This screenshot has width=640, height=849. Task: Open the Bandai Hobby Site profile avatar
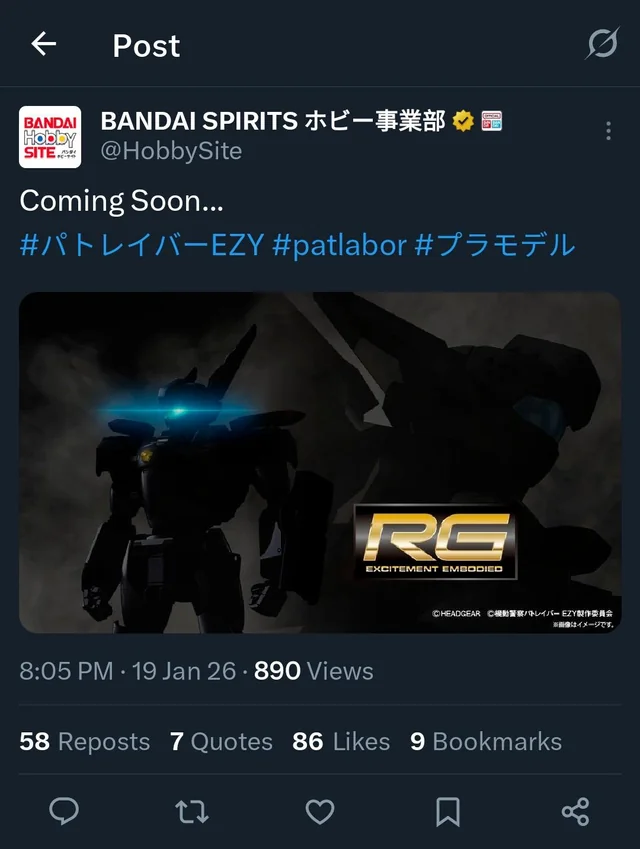coord(50,137)
